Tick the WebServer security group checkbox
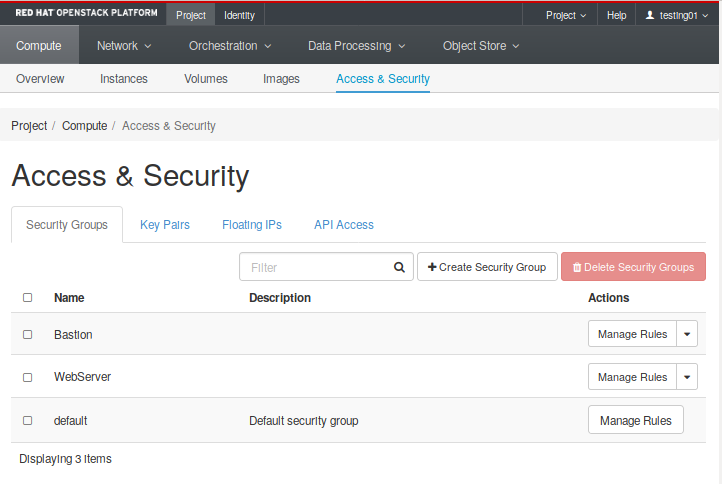The width and height of the screenshot is (722, 484). tap(28, 377)
